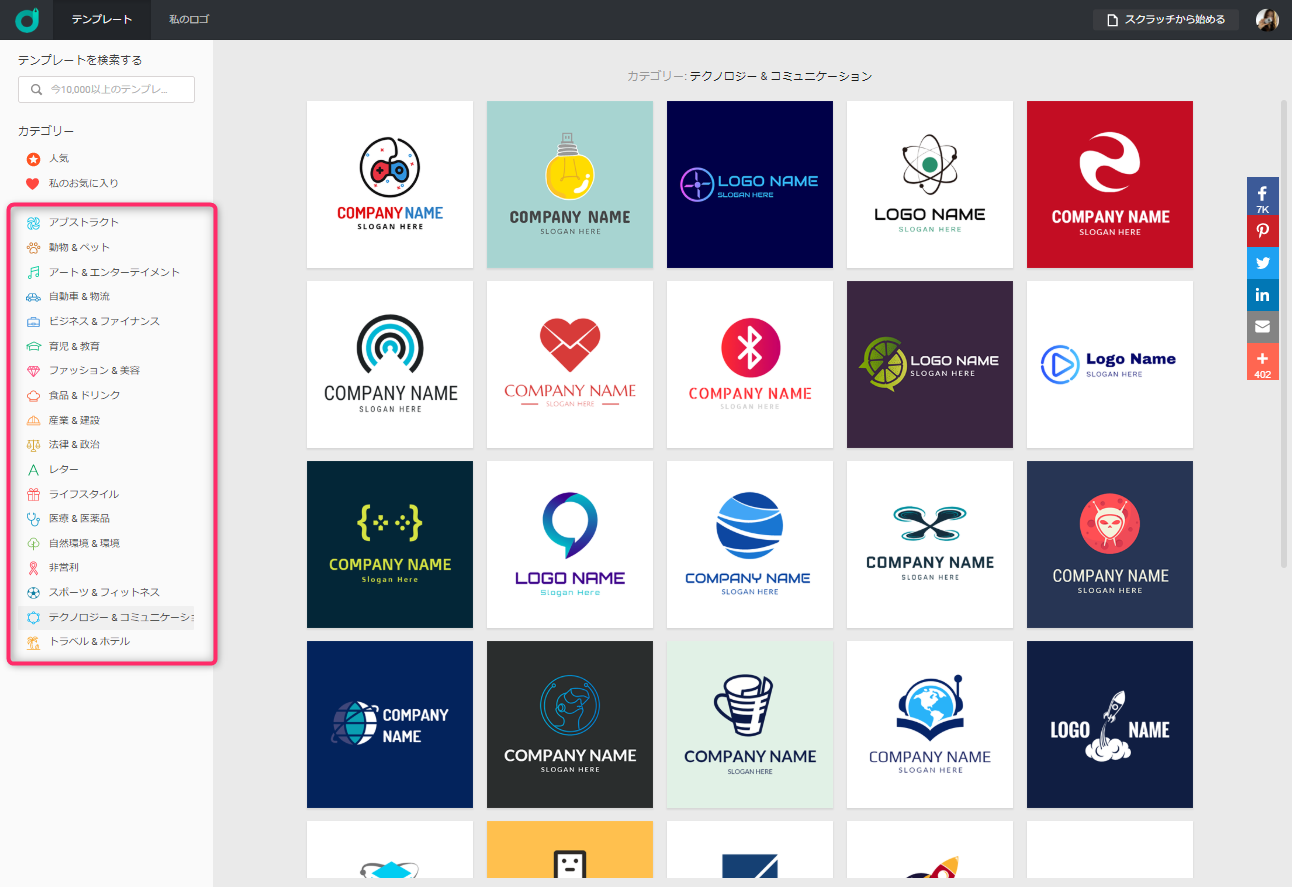Screen dimensions: 1292x887
Task: Click スクラッチから始める button
Action: (1166, 19)
